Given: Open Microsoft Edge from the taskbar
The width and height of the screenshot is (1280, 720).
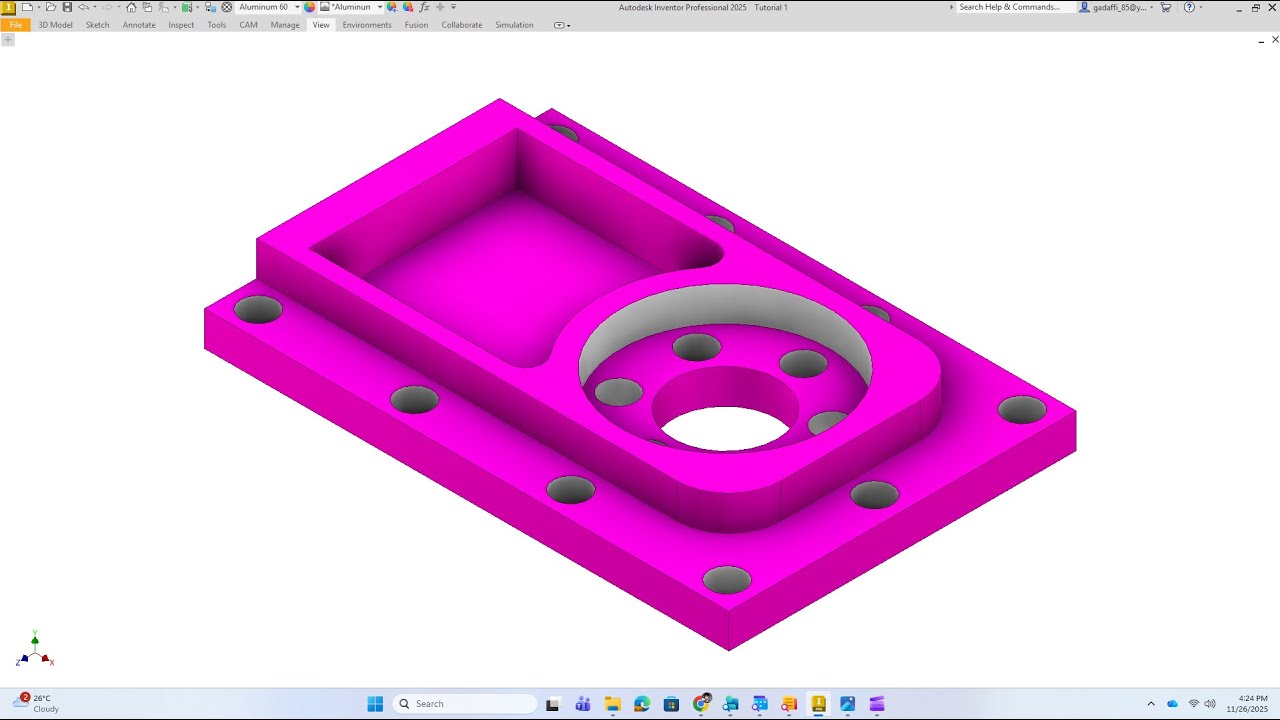Looking at the screenshot, I should 642,704.
